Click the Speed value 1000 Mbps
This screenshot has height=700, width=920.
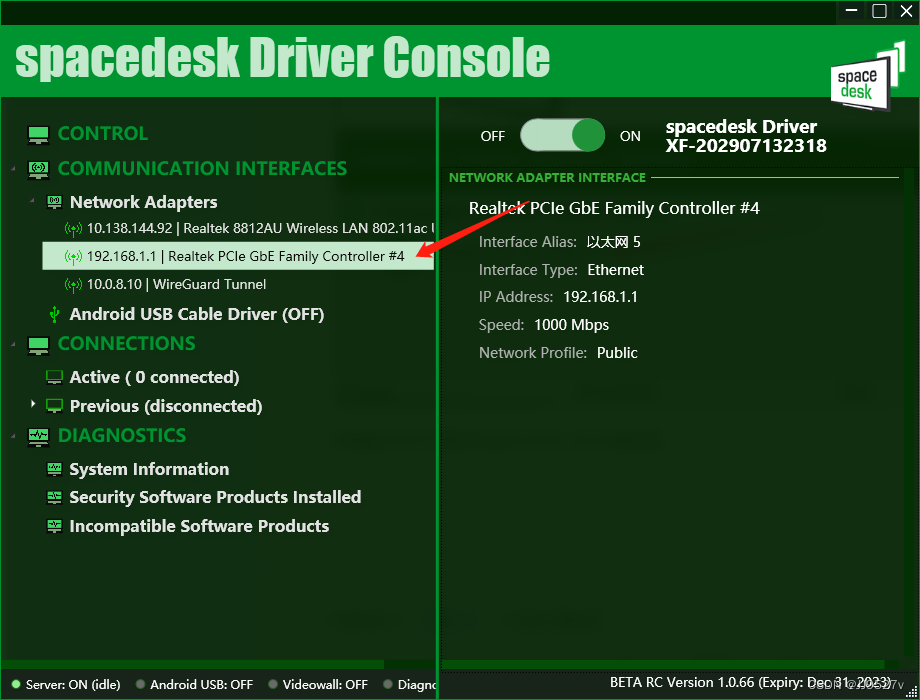(571, 325)
